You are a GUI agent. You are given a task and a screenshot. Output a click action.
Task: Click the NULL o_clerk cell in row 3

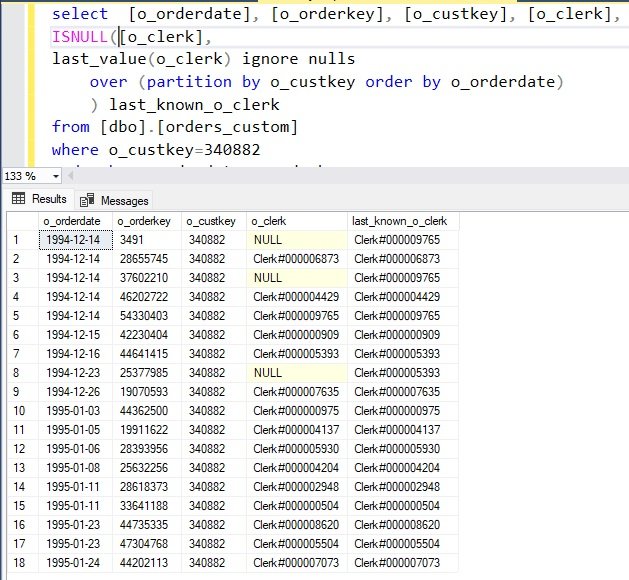click(x=297, y=278)
